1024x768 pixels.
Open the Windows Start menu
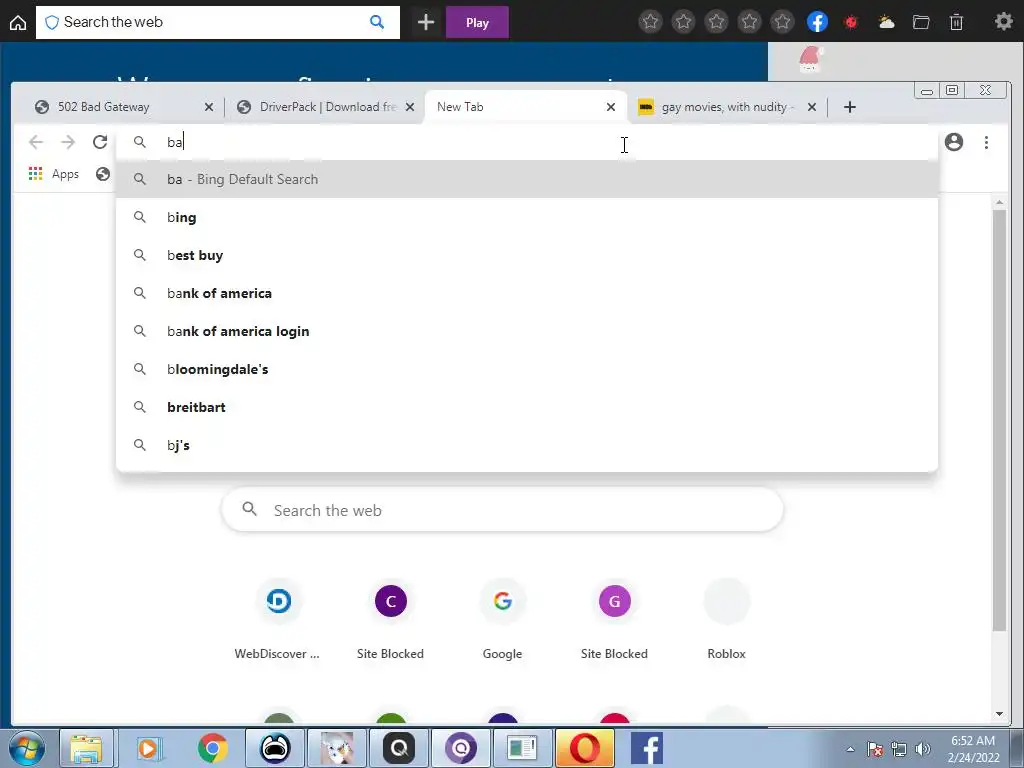pyautogui.click(x=26, y=748)
